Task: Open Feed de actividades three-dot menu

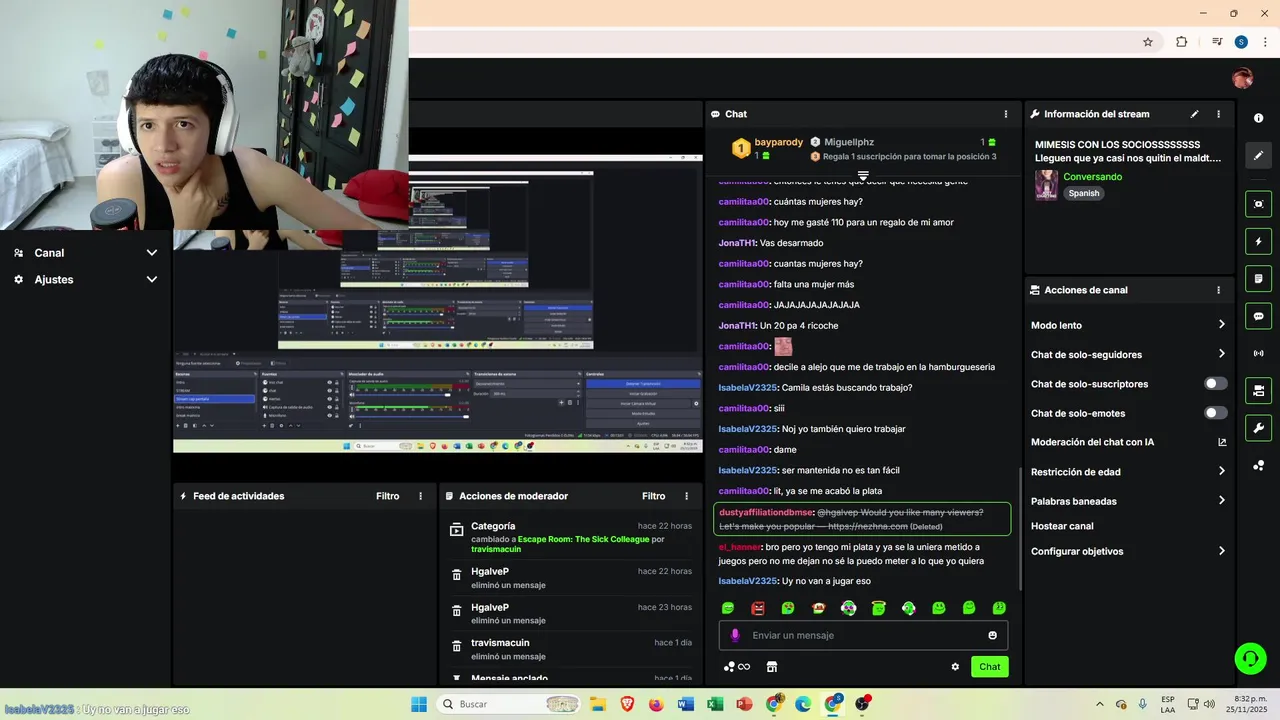Action: [420, 496]
